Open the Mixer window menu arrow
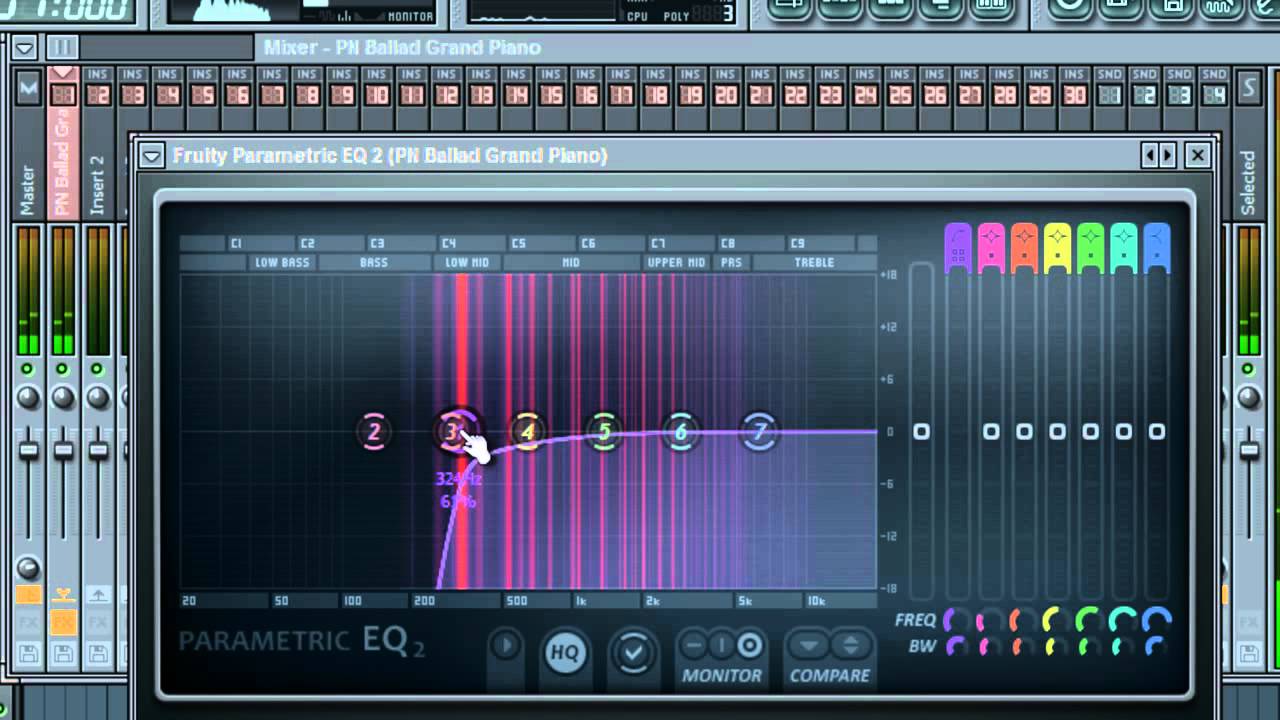This screenshot has width=1280, height=720. 25,47
